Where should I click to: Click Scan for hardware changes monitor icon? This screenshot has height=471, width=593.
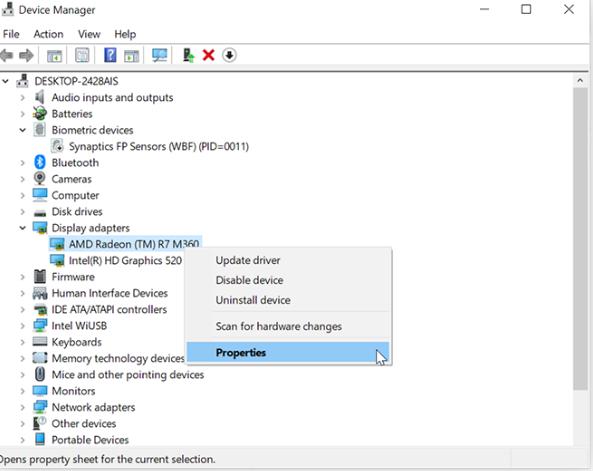coord(160,55)
